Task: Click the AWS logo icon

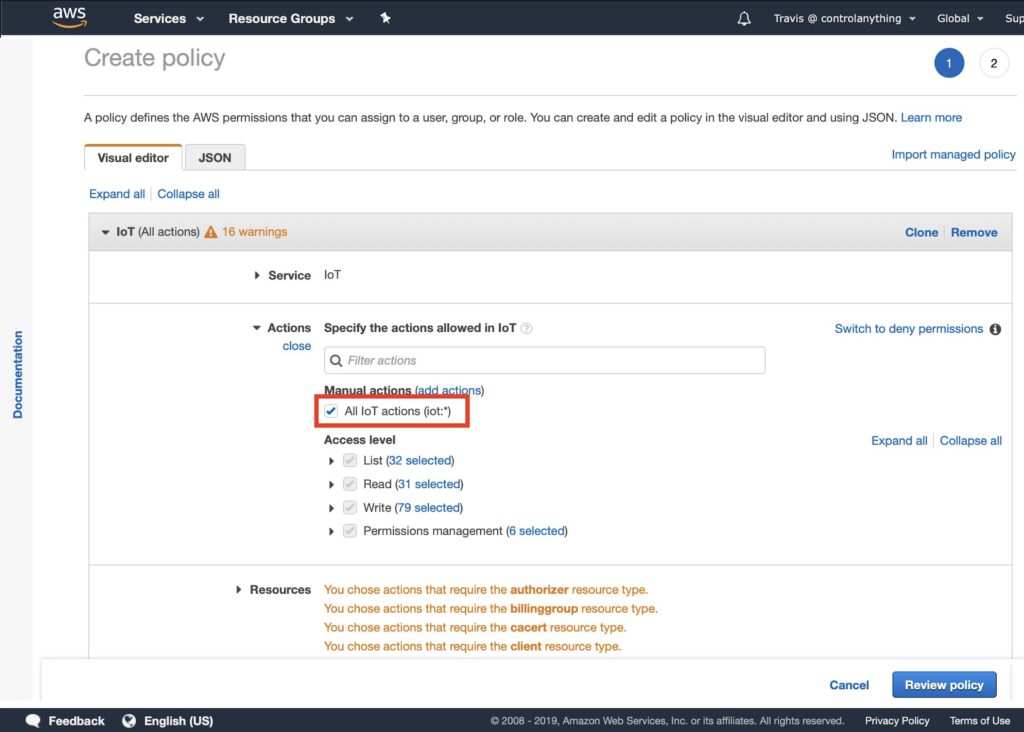Action: pyautogui.click(x=69, y=18)
